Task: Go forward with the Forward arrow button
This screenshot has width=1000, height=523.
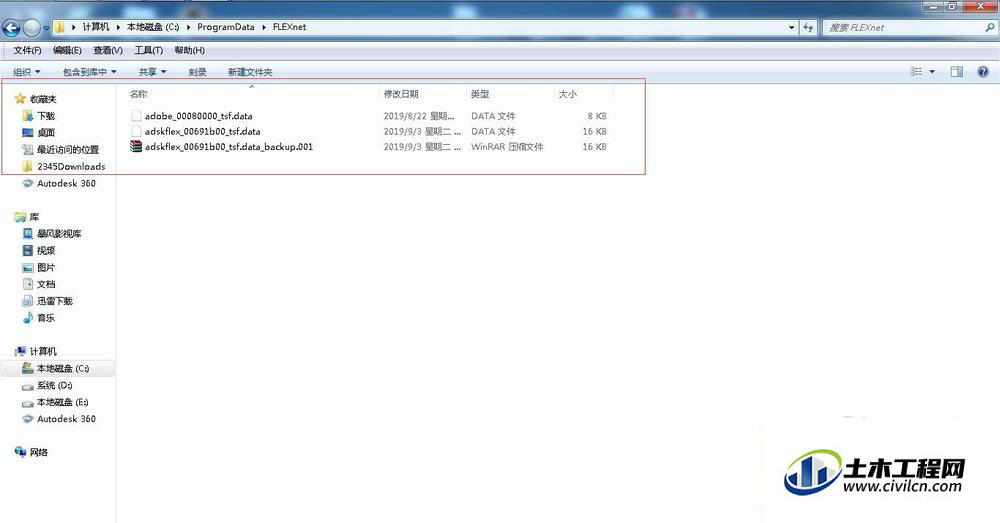Action: tap(31, 28)
